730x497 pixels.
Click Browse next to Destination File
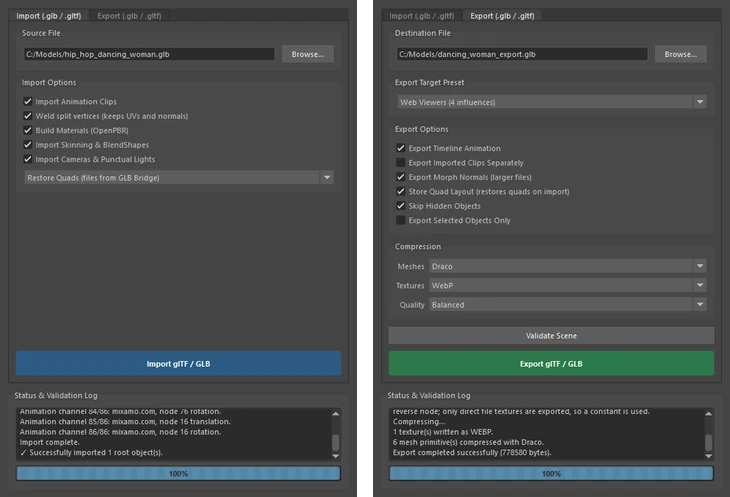tap(681, 54)
